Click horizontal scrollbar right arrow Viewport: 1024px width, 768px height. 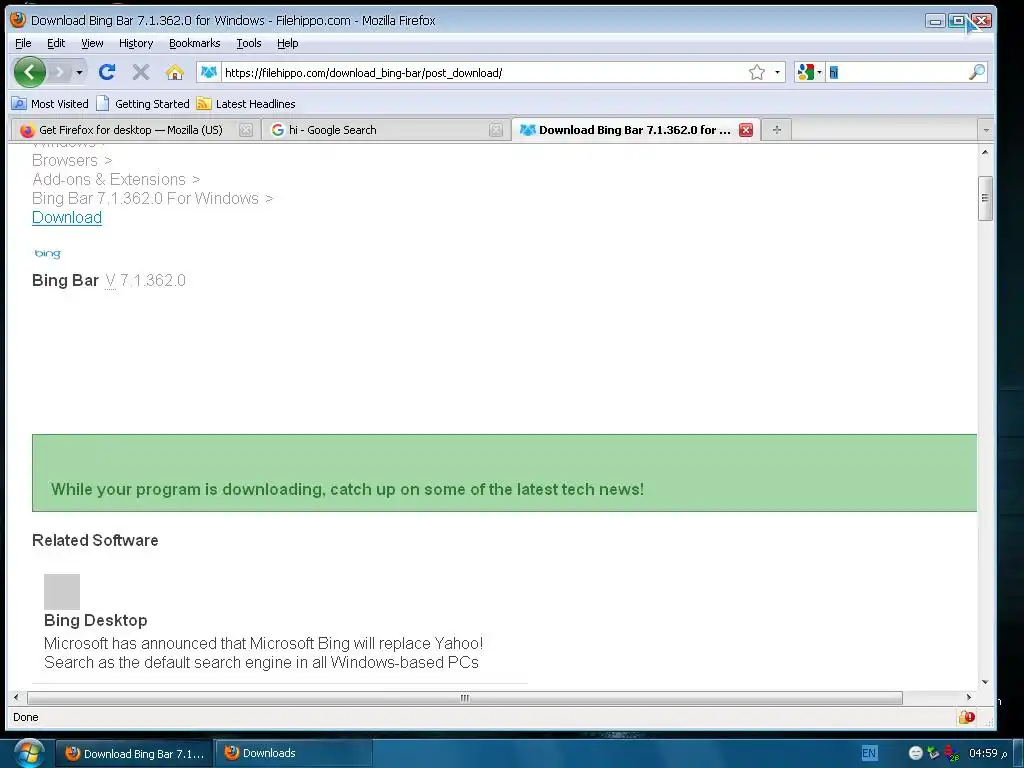coord(969,697)
